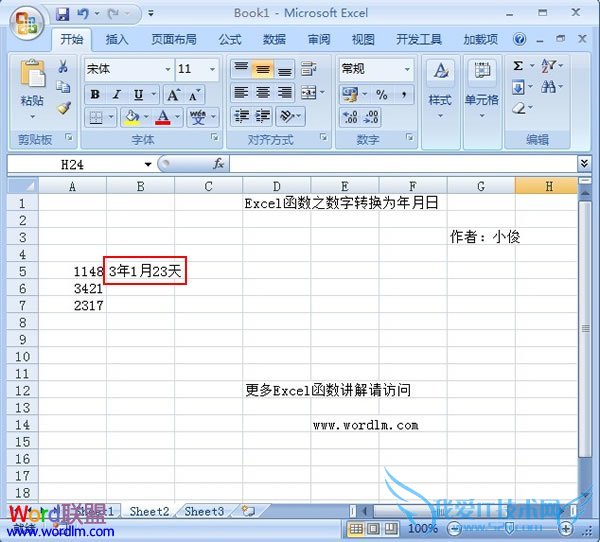The height and width of the screenshot is (542, 600).
Task: Switch to 视图 ribbon tab
Action: pos(363,39)
